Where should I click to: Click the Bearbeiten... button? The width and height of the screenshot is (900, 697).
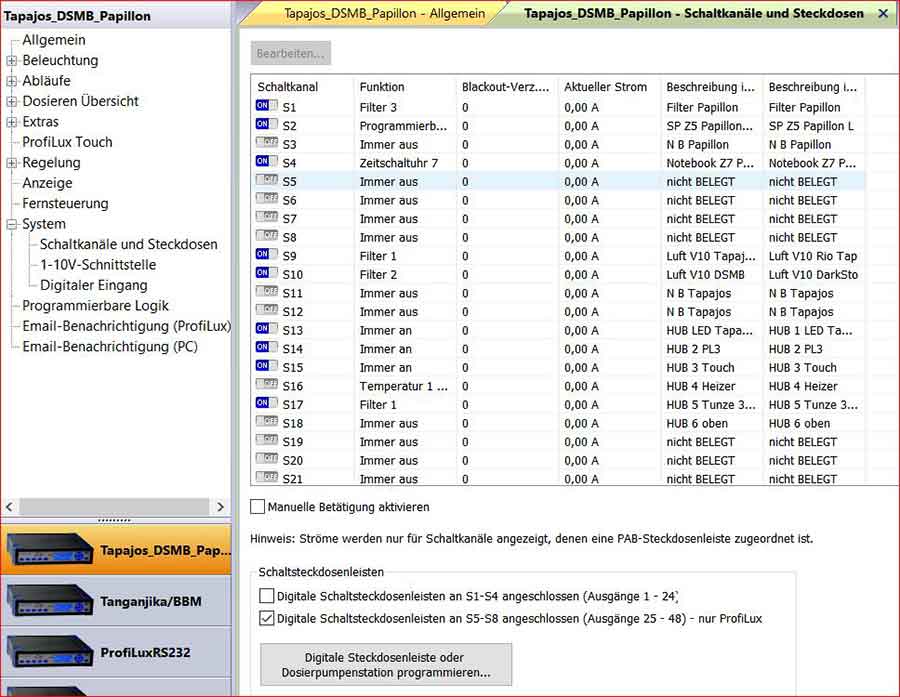click(290, 53)
